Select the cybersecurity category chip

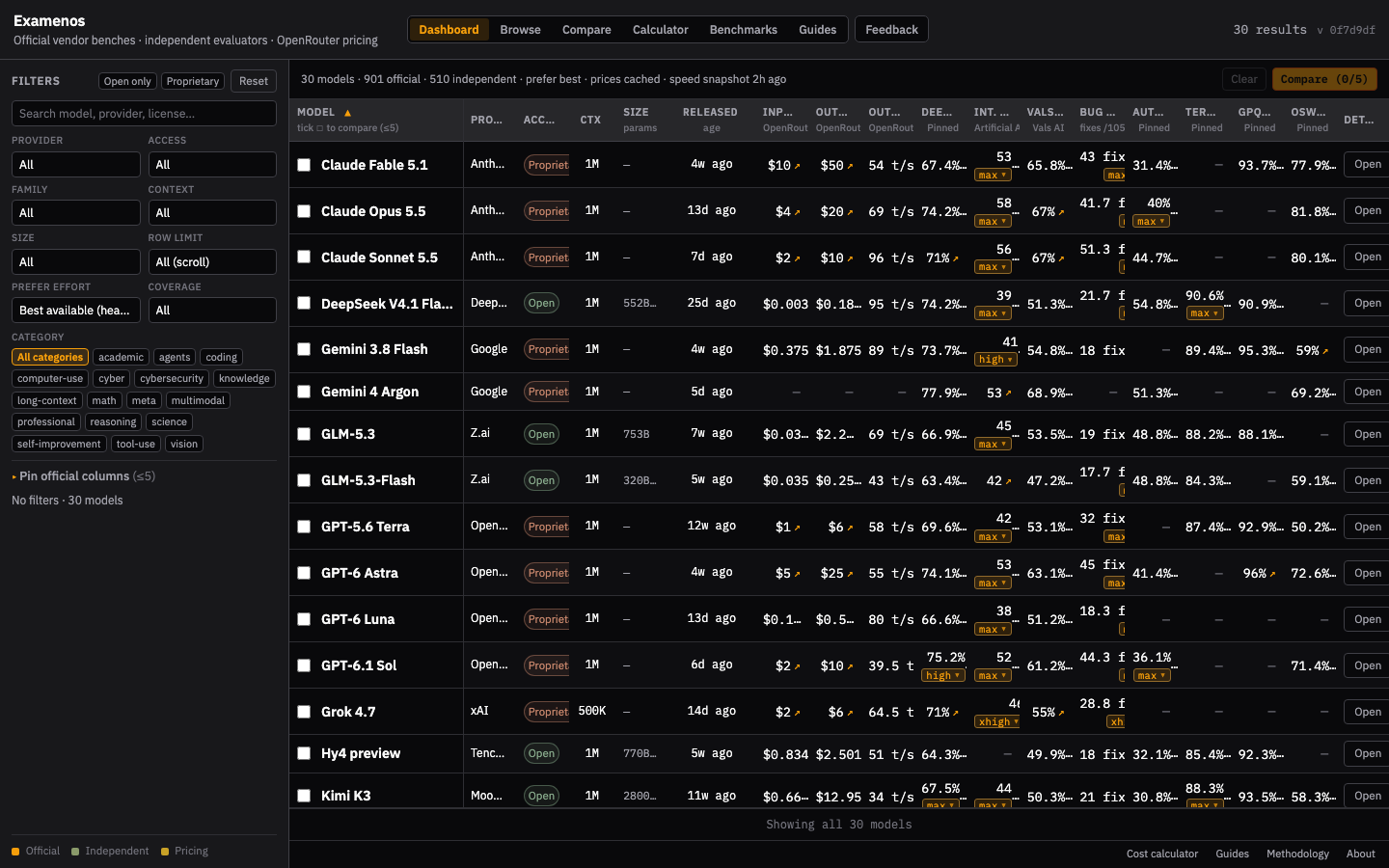pyautogui.click(x=172, y=379)
